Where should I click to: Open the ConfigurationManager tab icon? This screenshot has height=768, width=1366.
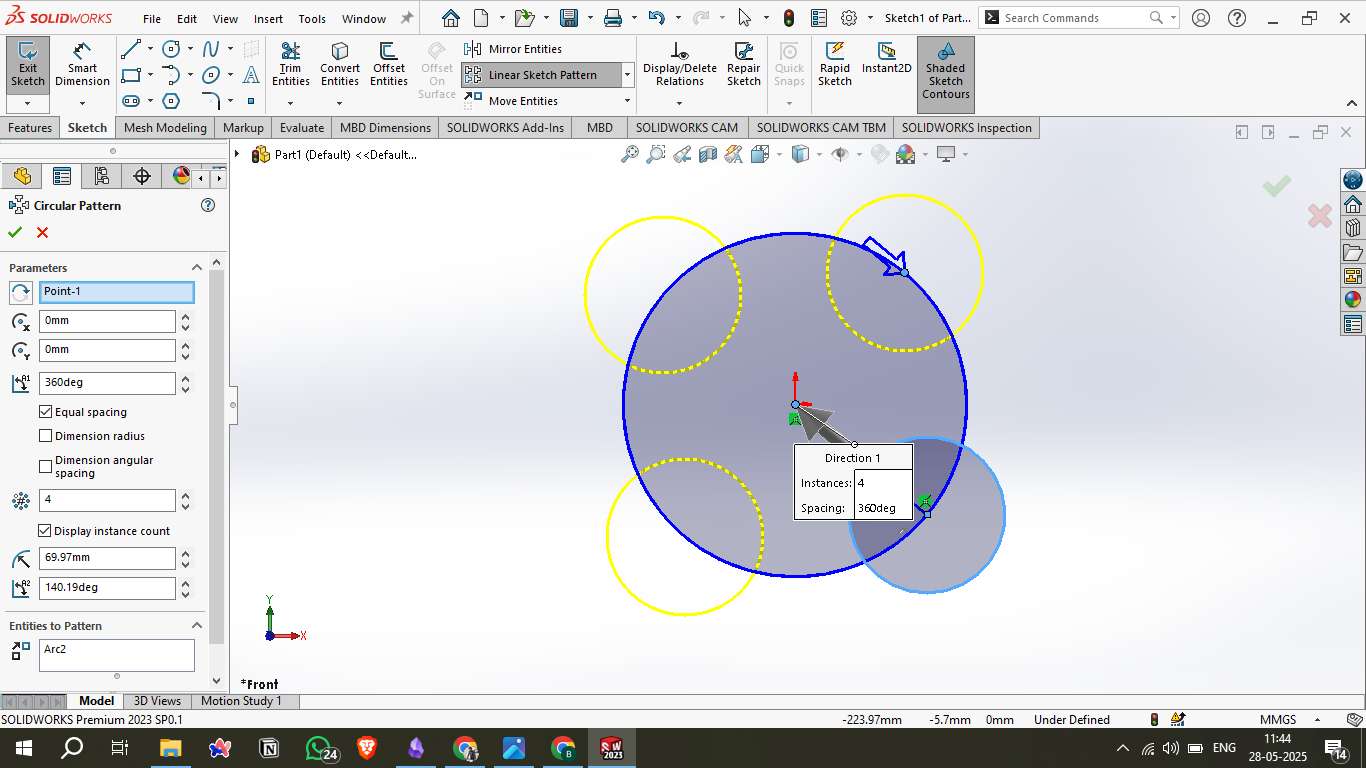[x=101, y=176]
